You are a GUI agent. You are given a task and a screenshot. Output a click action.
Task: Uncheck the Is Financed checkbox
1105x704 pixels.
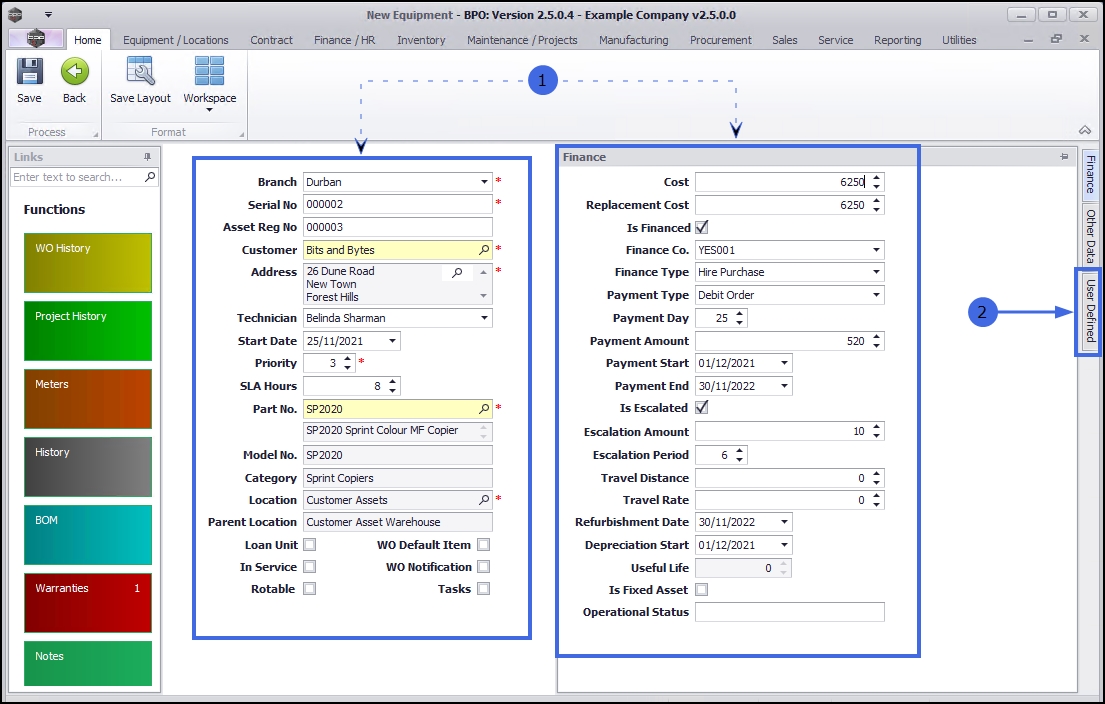[701, 228]
